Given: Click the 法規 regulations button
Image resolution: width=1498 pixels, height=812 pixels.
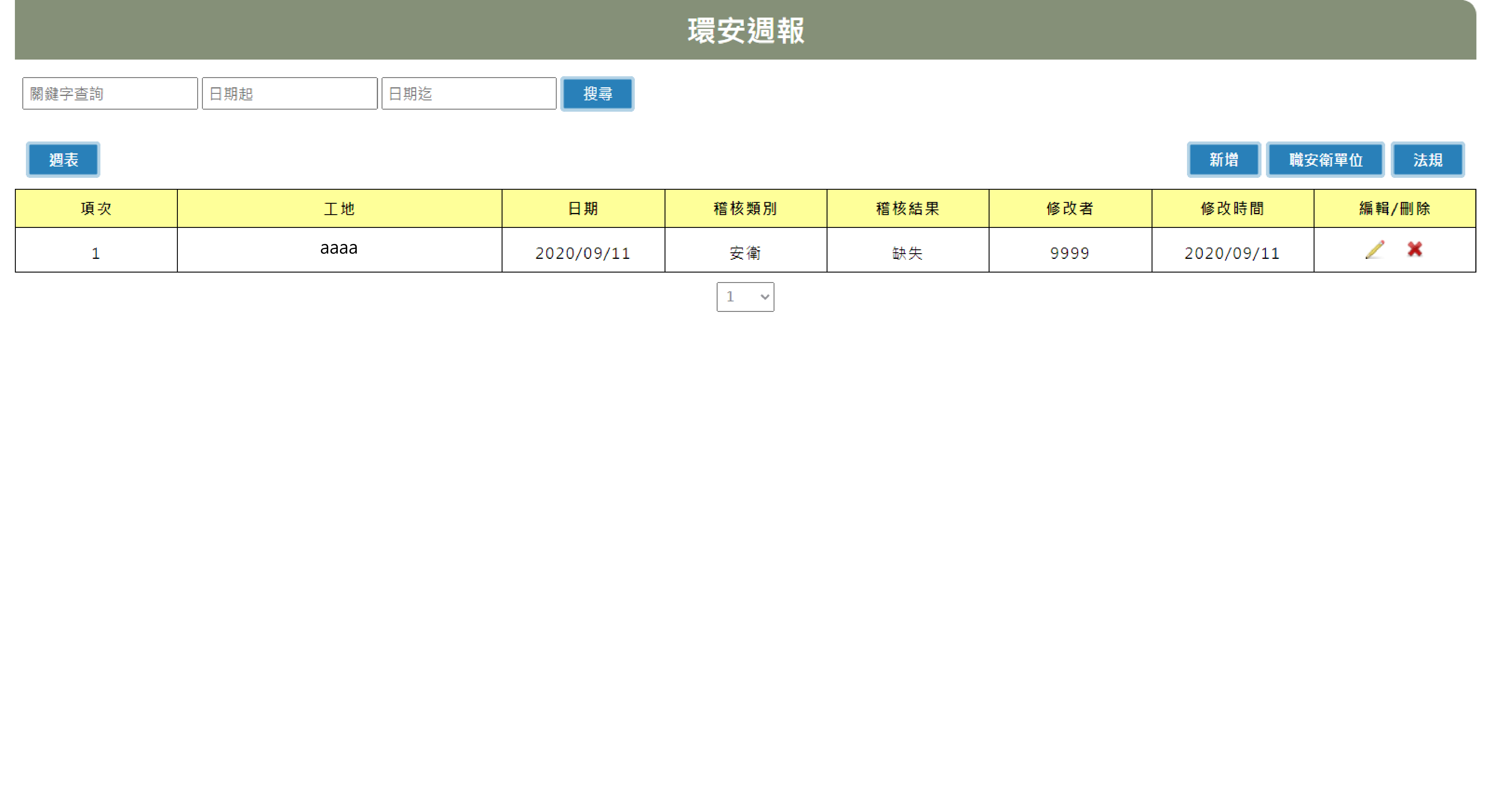Looking at the screenshot, I should [1428, 159].
